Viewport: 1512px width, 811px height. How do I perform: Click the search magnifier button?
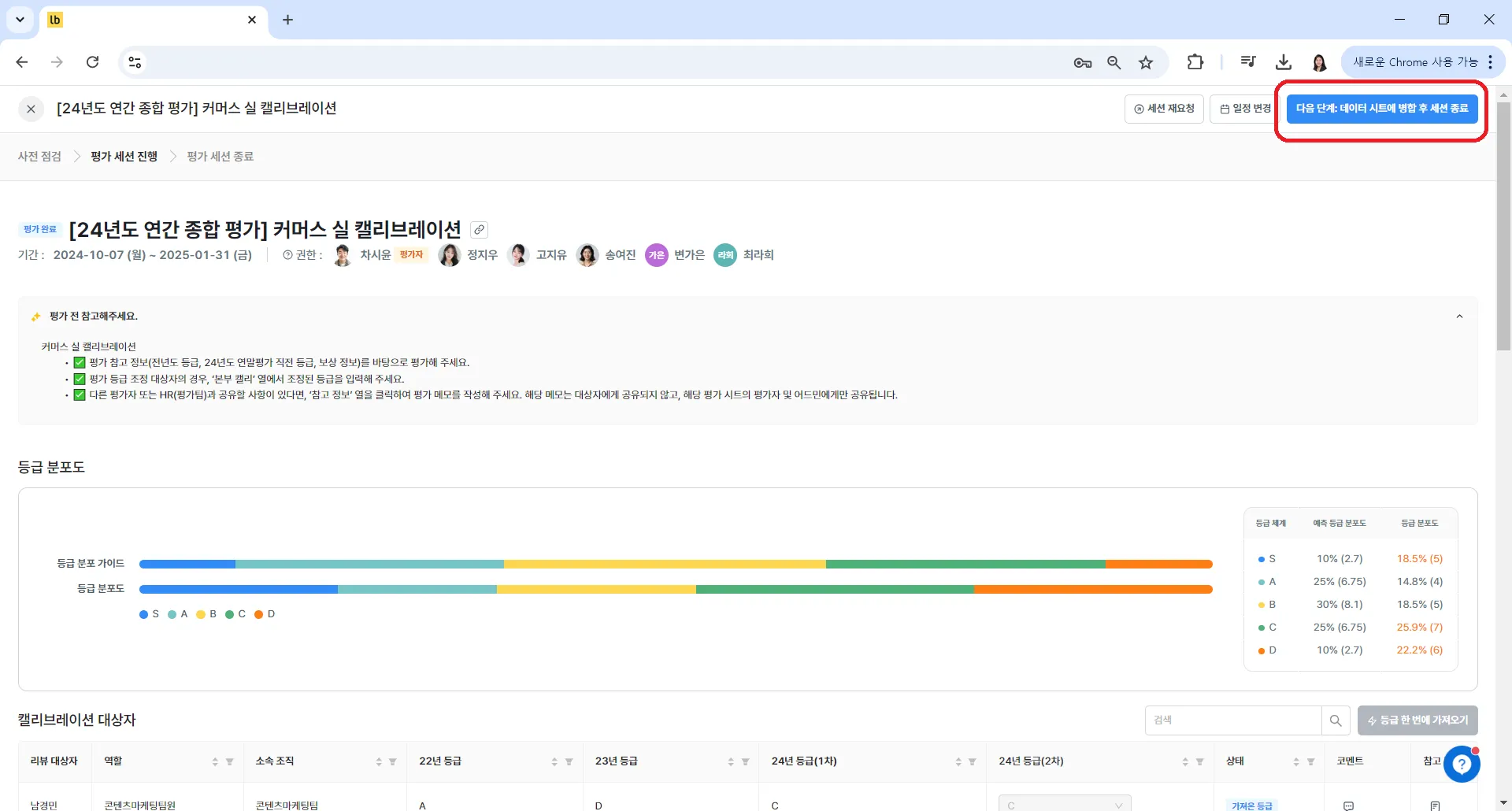[1336, 720]
